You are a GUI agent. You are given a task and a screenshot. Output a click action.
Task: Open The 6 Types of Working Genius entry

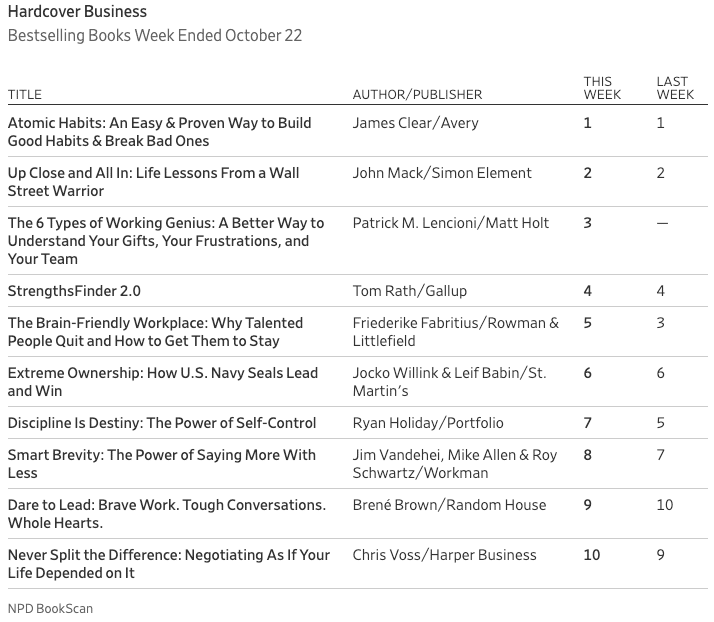[x=165, y=241]
